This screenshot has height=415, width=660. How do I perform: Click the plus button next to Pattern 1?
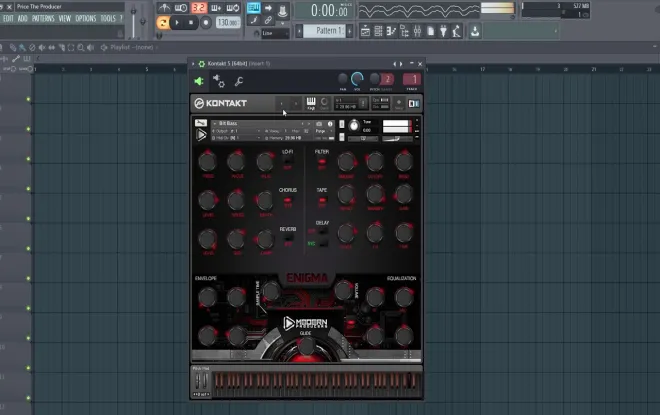pyautogui.click(x=349, y=31)
